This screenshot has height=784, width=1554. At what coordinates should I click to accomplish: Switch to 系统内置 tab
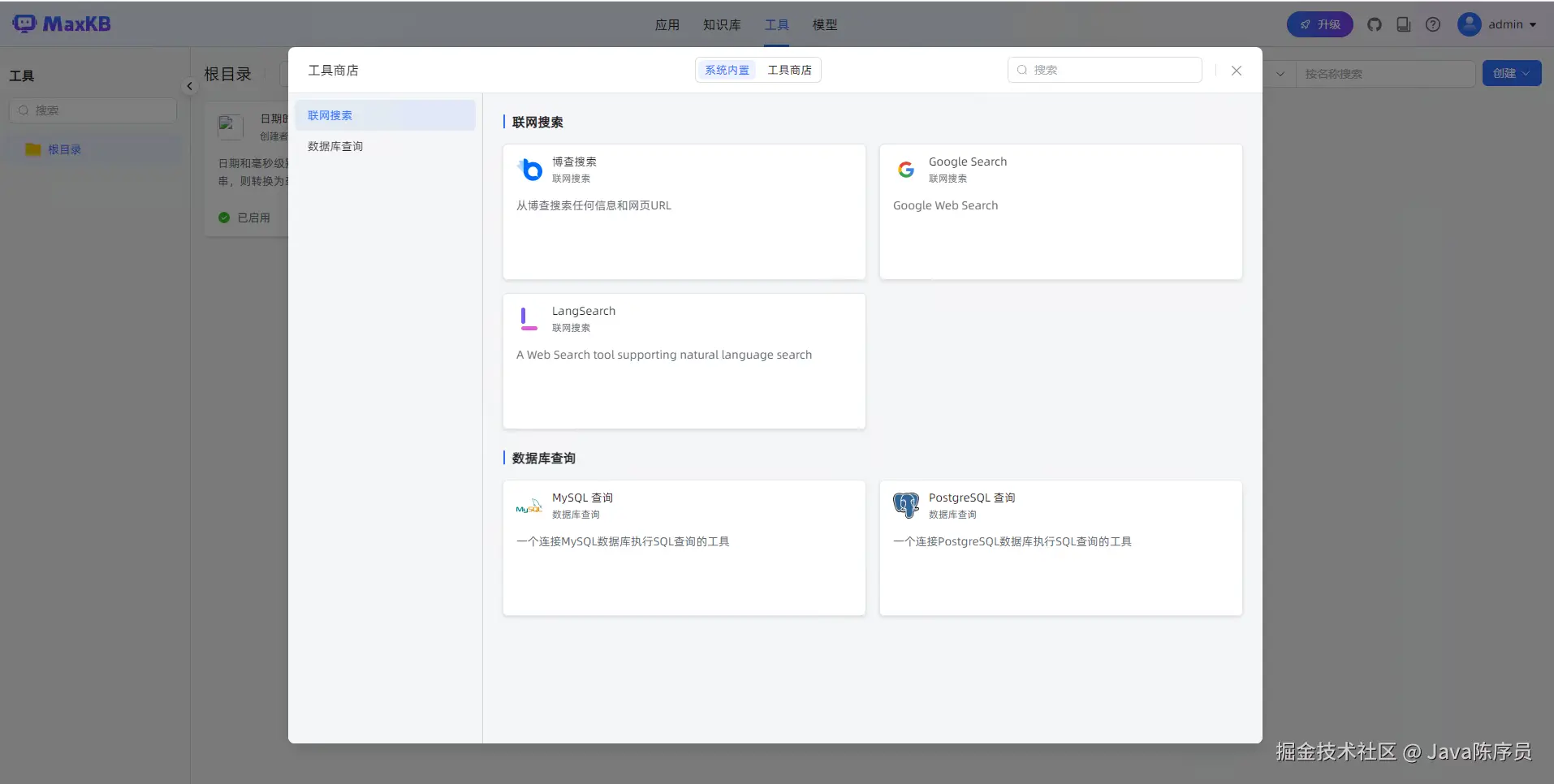pyautogui.click(x=727, y=70)
